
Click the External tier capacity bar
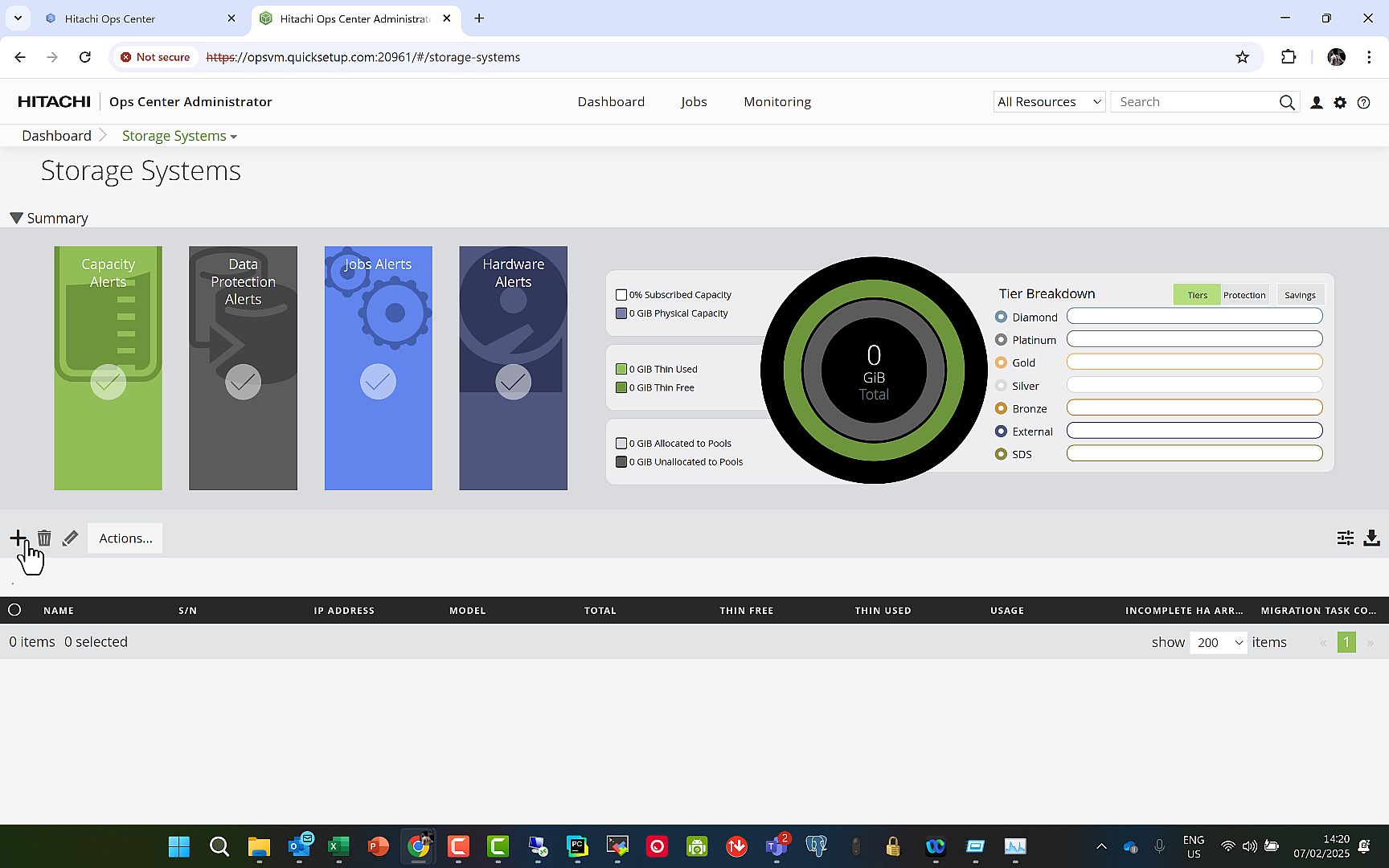click(x=1194, y=431)
